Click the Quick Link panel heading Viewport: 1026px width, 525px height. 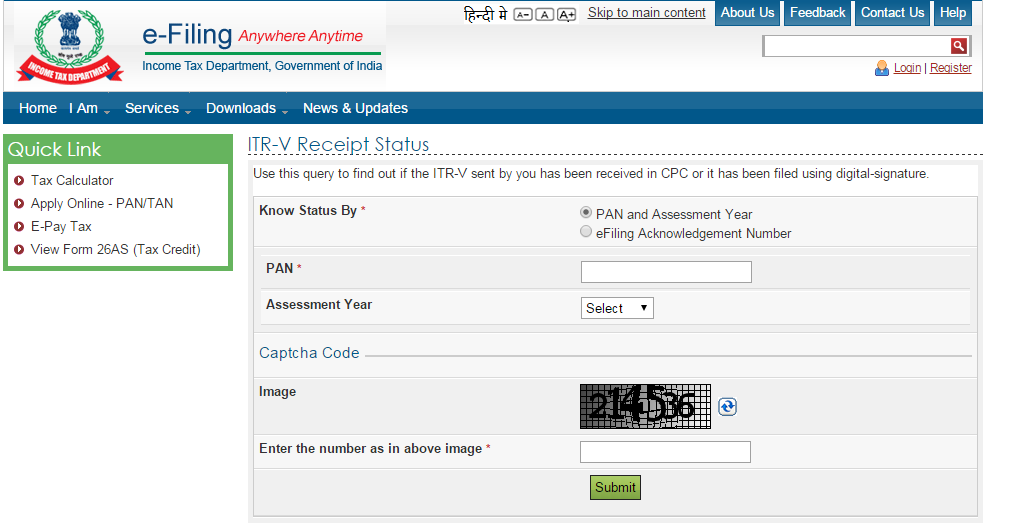[54, 149]
